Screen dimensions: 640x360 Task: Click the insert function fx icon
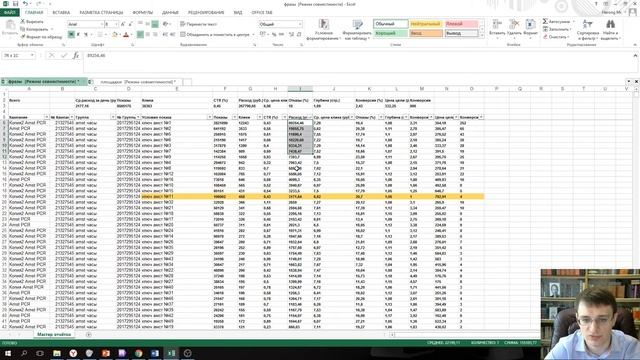coord(76,55)
